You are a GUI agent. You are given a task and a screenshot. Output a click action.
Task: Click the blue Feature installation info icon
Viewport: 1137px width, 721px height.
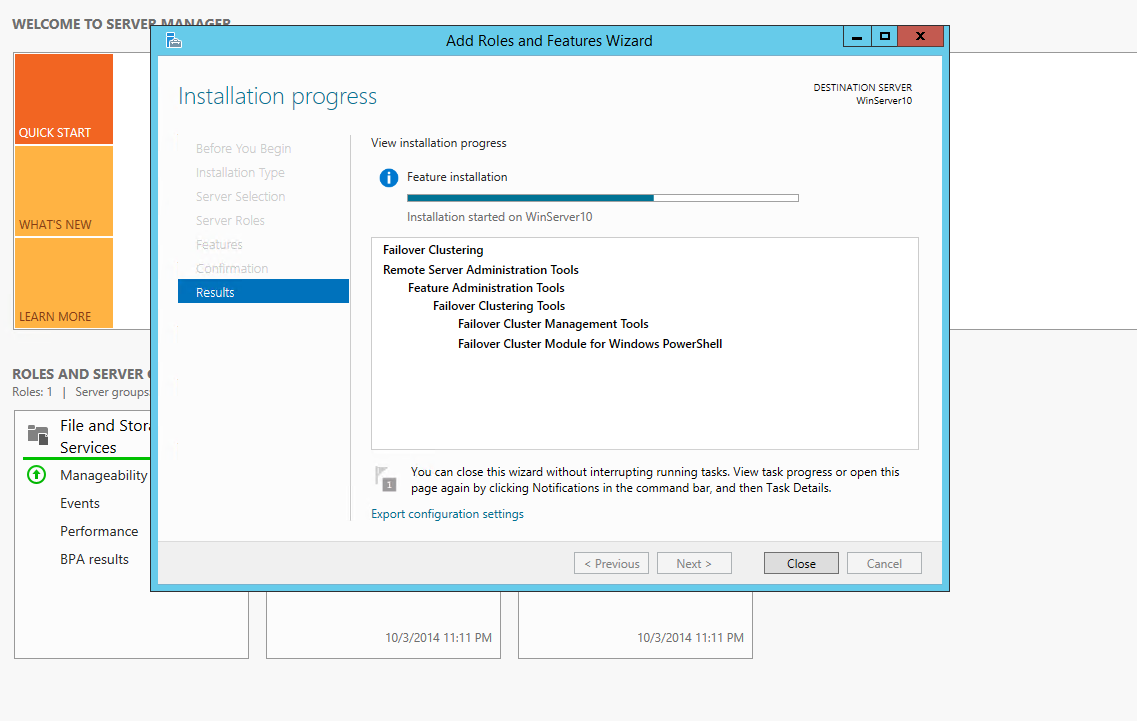click(388, 178)
